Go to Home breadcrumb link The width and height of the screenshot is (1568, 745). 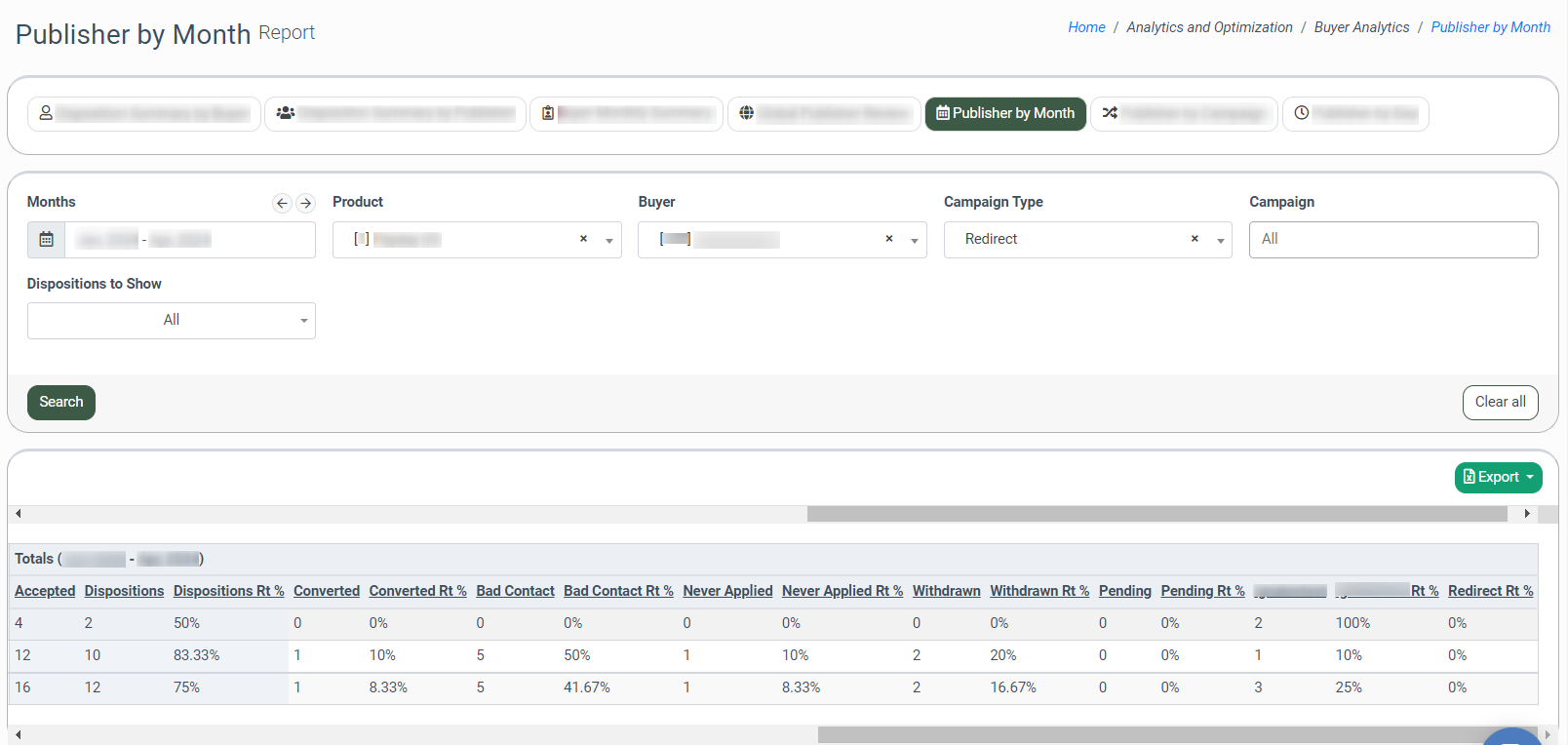(1085, 27)
